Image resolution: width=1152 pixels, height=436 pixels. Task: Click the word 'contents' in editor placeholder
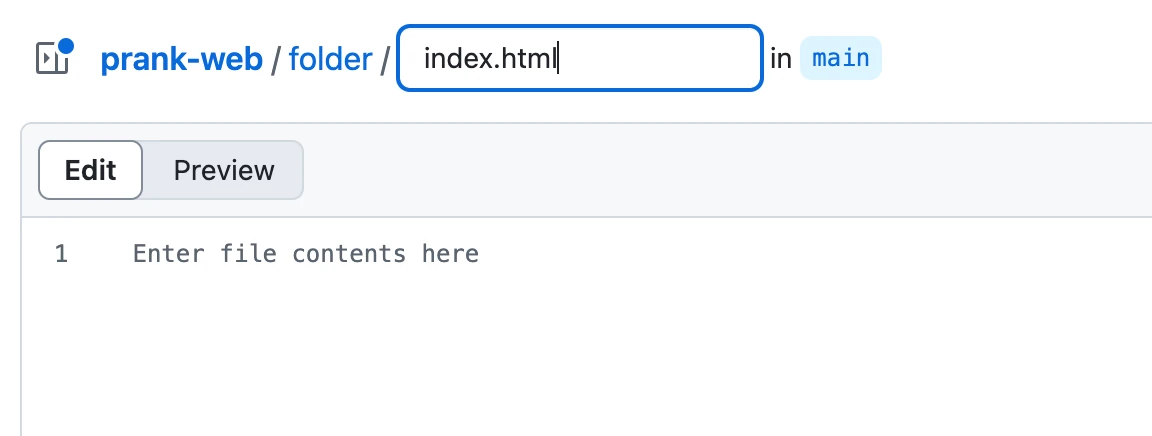[349, 254]
